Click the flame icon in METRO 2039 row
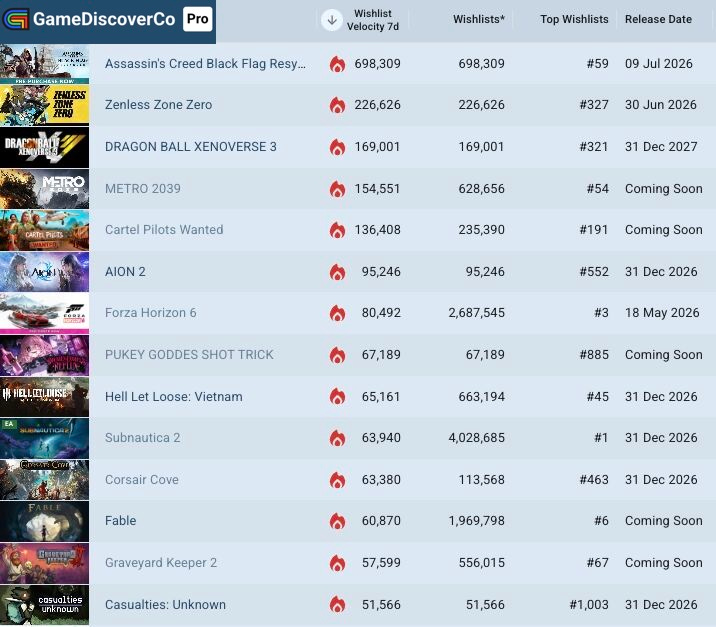Screen dimensions: 716x627 click(x=337, y=189)
